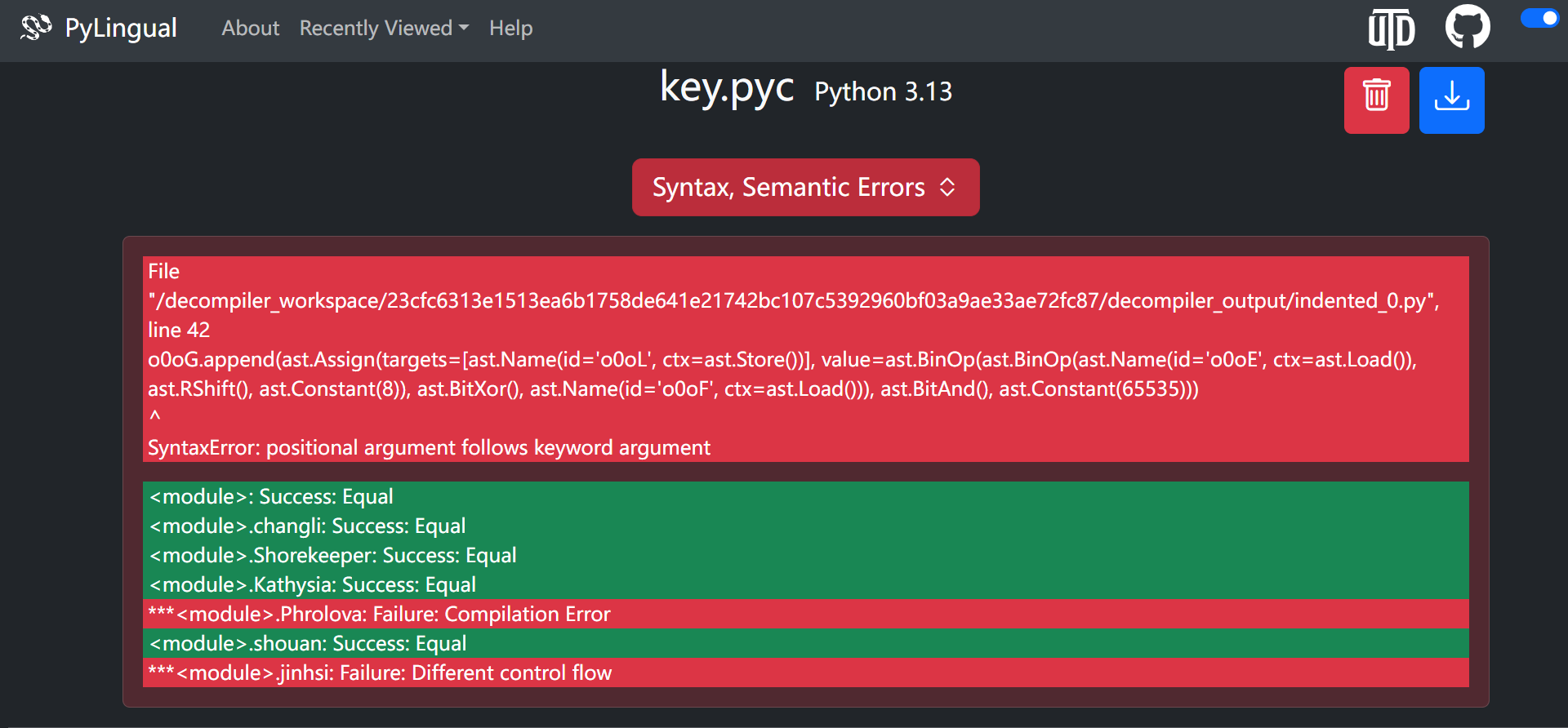Expand the Recently Viewed dropdown
The image size is (1568, 728).
(x=384, y=29)
